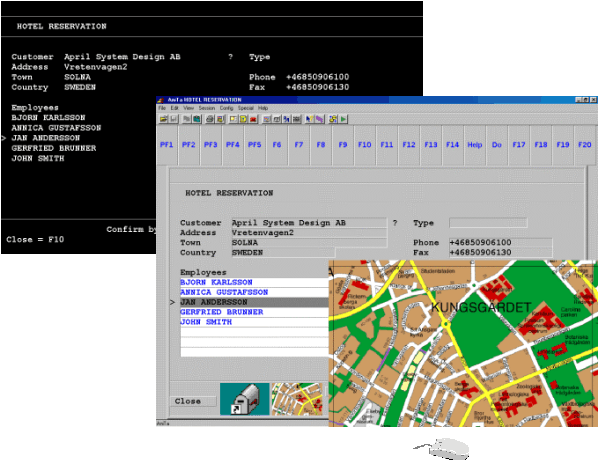Open the Help menu in menu bar
This screenshot has width=599, height=463.
263,108
